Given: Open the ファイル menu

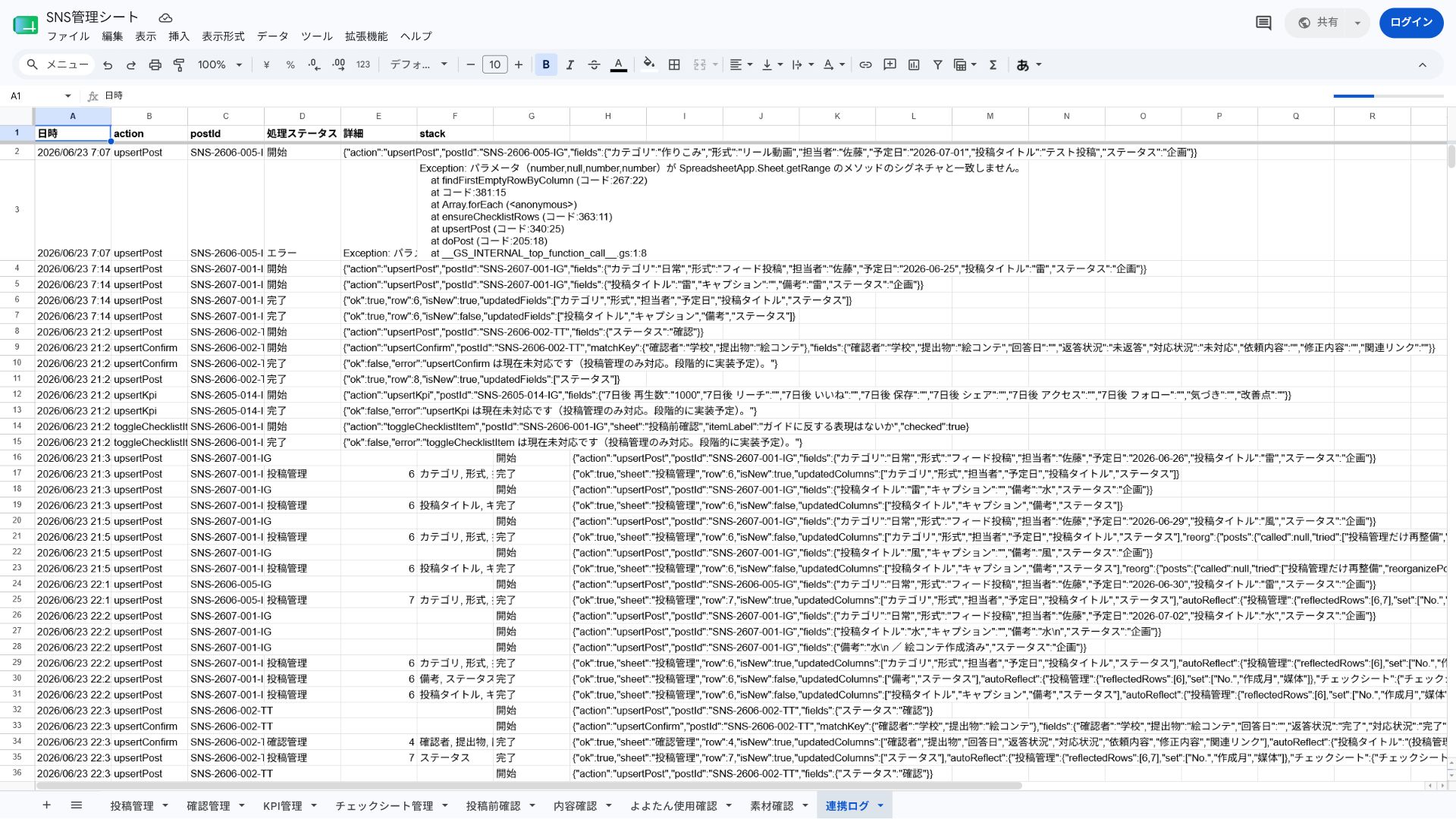Looking at the screenshot, I should click(x=68, y=36).
